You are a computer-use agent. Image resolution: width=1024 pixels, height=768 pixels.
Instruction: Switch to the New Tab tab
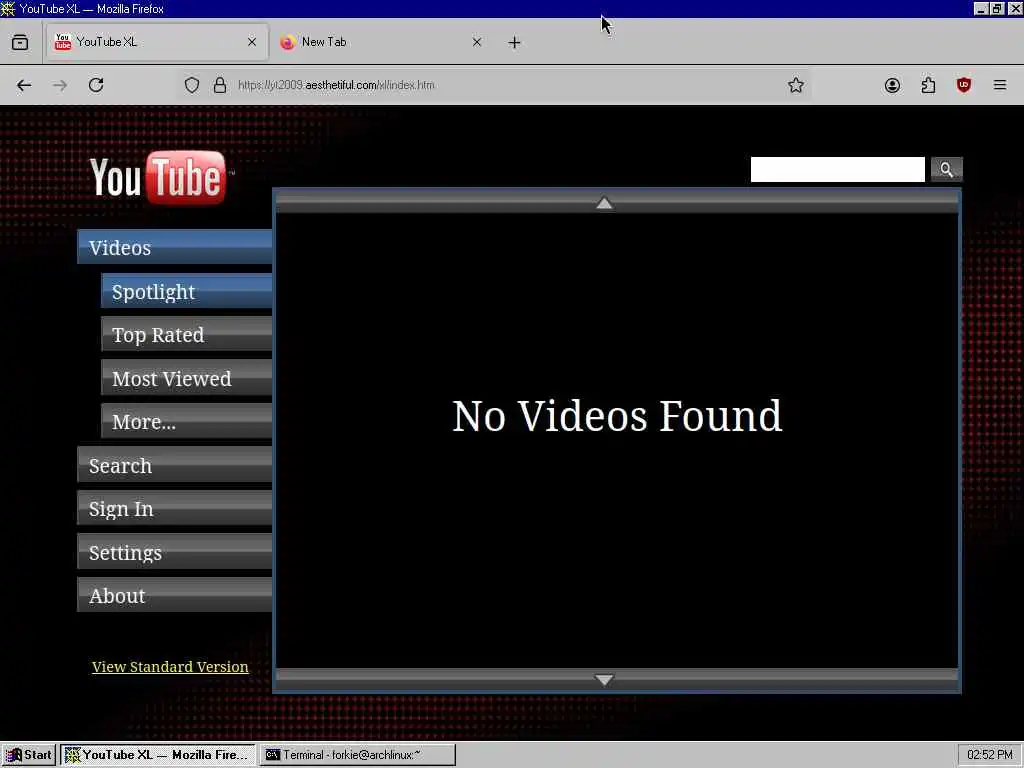click(381, 42)
